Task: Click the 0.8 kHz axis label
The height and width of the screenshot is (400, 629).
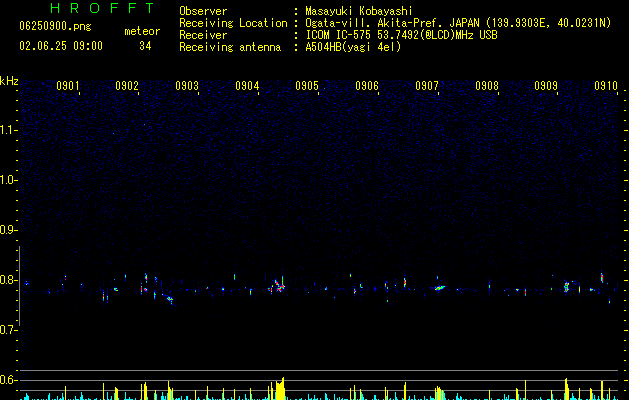Action: [x=9, y=280]
